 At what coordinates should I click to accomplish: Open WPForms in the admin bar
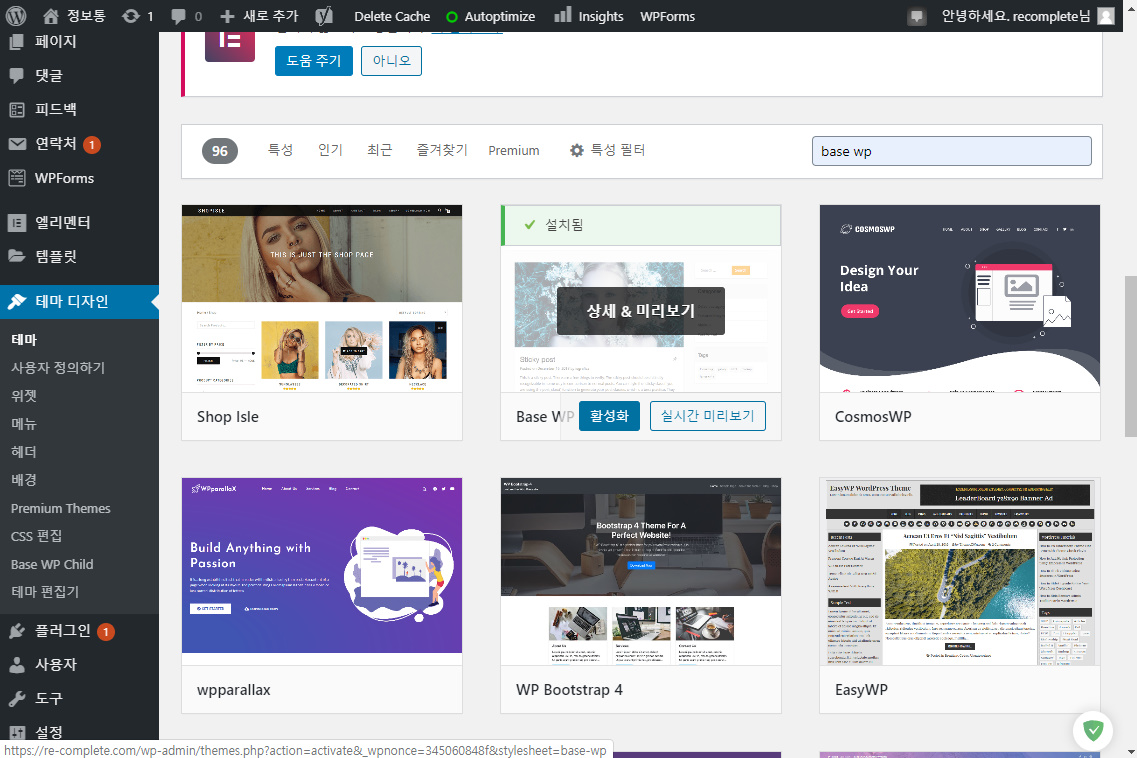[667, 16]
